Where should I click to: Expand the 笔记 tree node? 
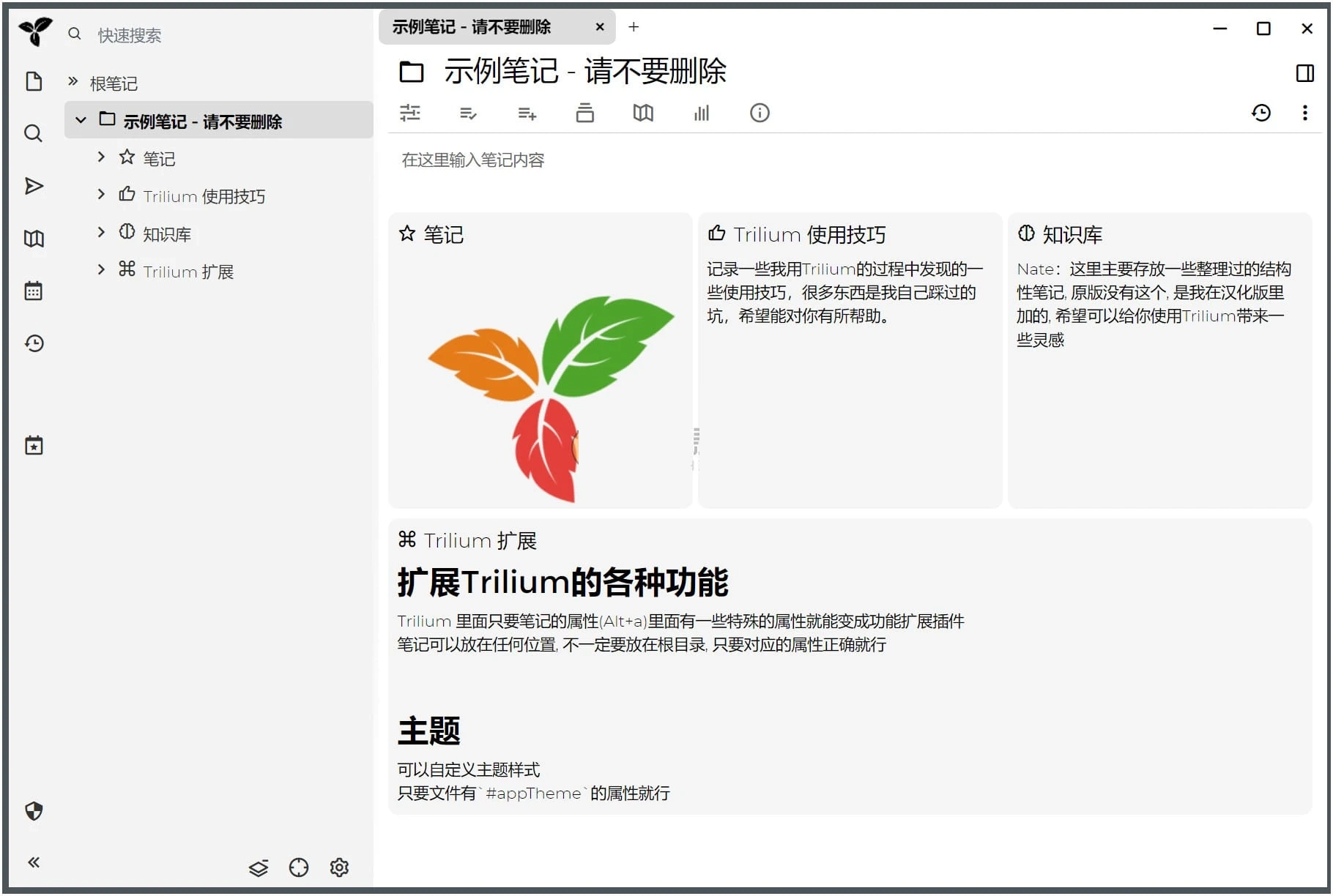101,157
